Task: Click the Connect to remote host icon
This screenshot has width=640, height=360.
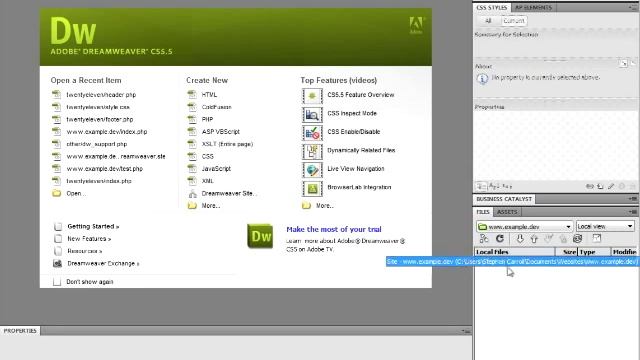Action: point(484,239)
